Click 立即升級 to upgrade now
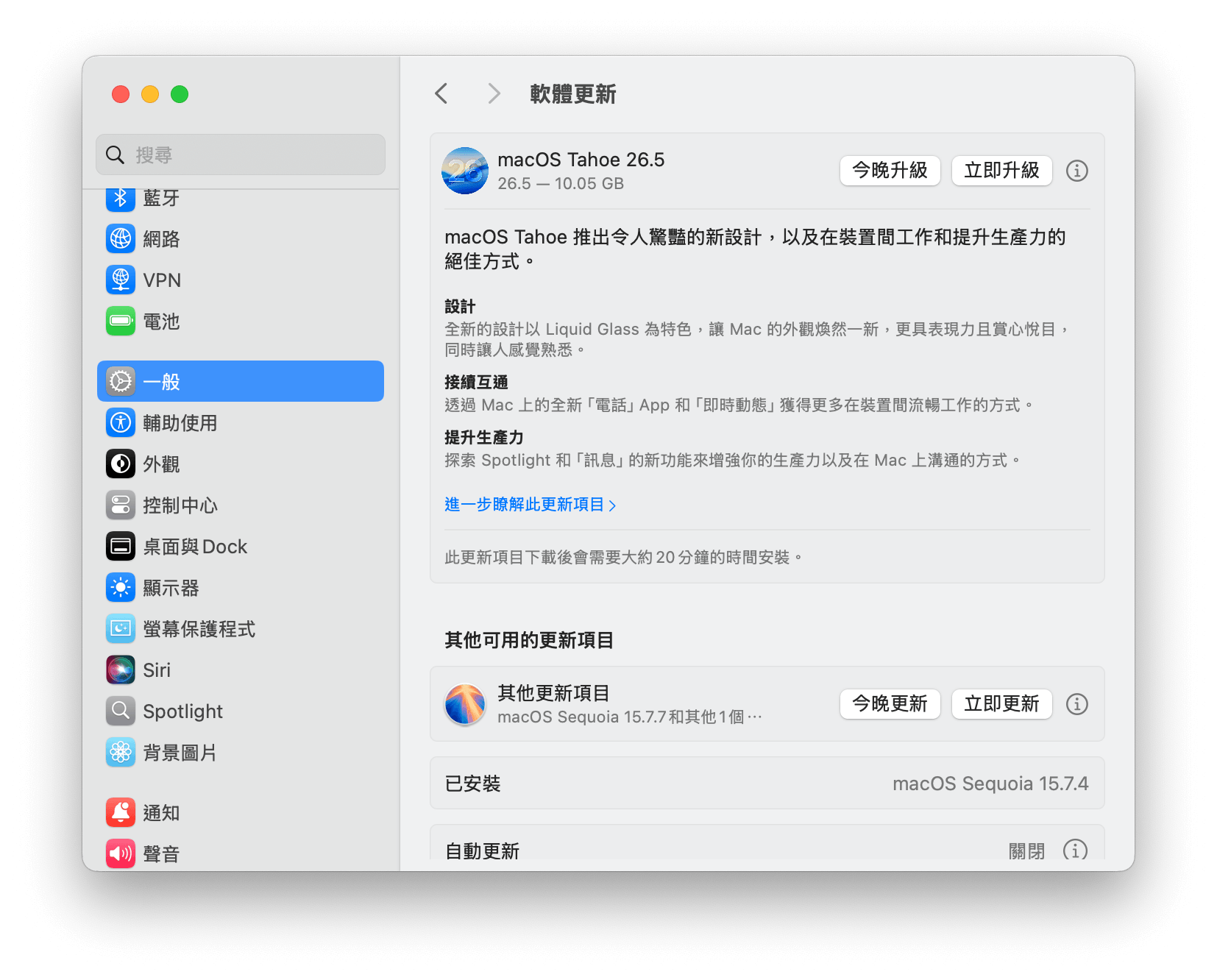The width and height of the screenshot is (1217, 980). pos(1002,171)
